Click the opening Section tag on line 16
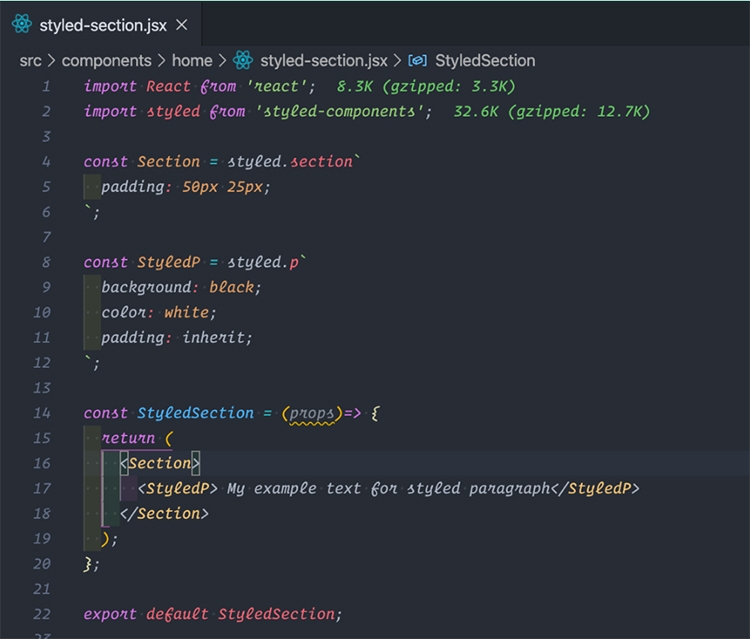Viewport: 750px width, 639px height. pyautogui.click(x=160, y=463)
